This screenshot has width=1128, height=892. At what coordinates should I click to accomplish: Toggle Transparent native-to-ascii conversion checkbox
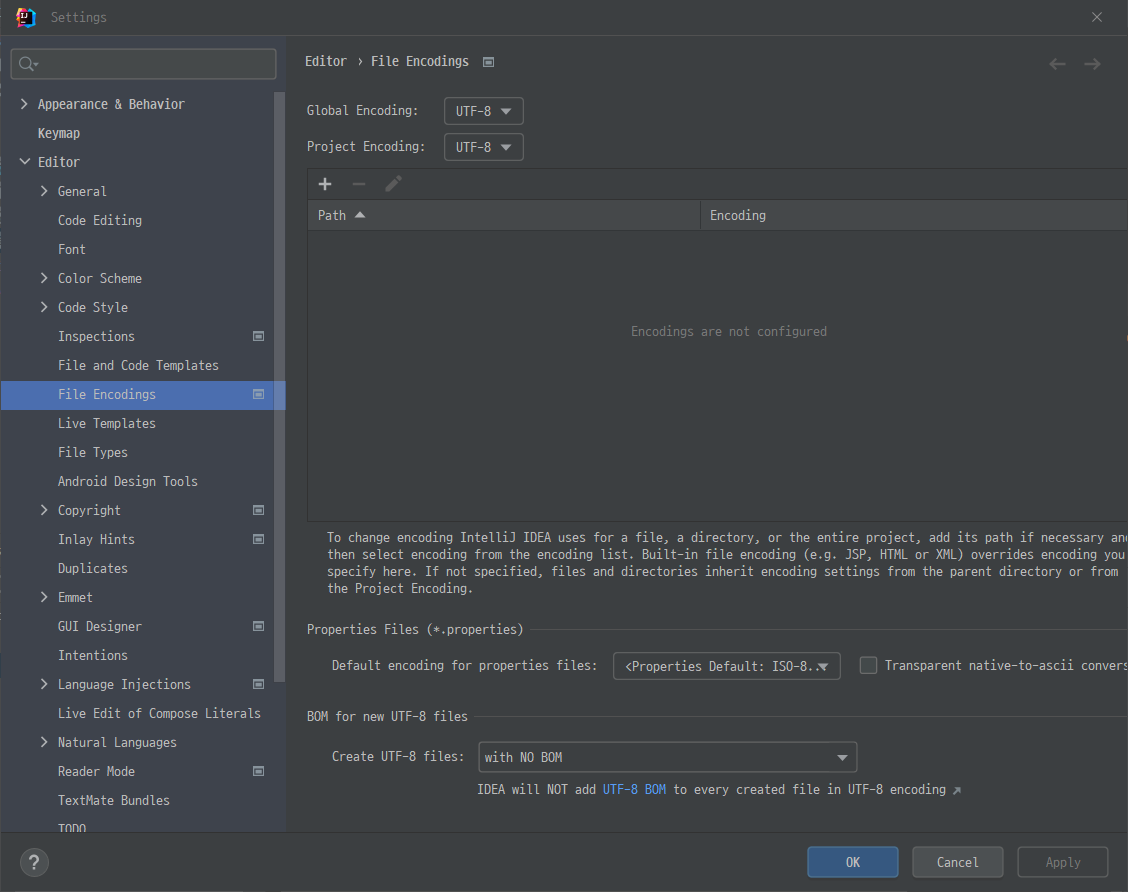click(868, 665)
